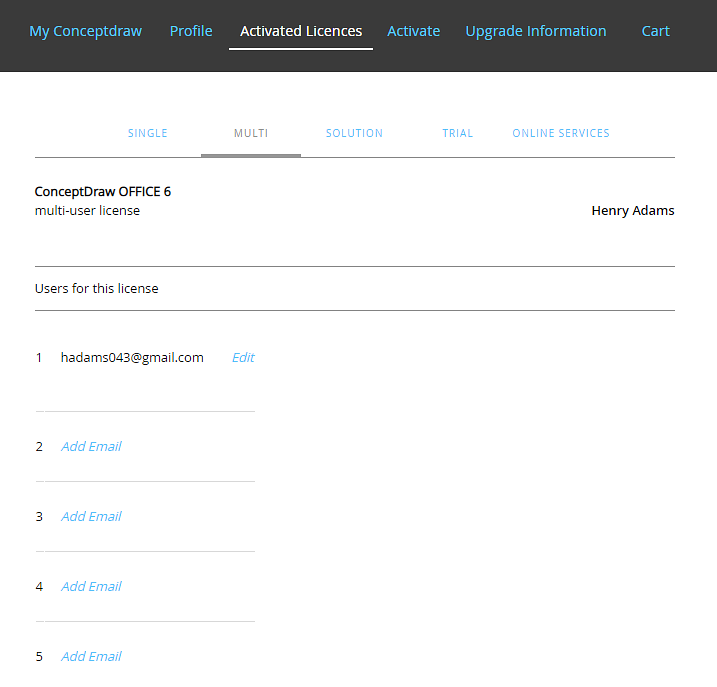Go to the Profile page
The image size is (717, 687).
pos(191,31)
